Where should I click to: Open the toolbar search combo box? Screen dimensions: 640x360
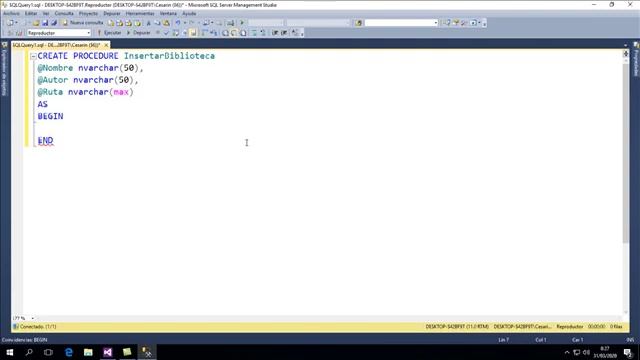(x=401, y=23)
